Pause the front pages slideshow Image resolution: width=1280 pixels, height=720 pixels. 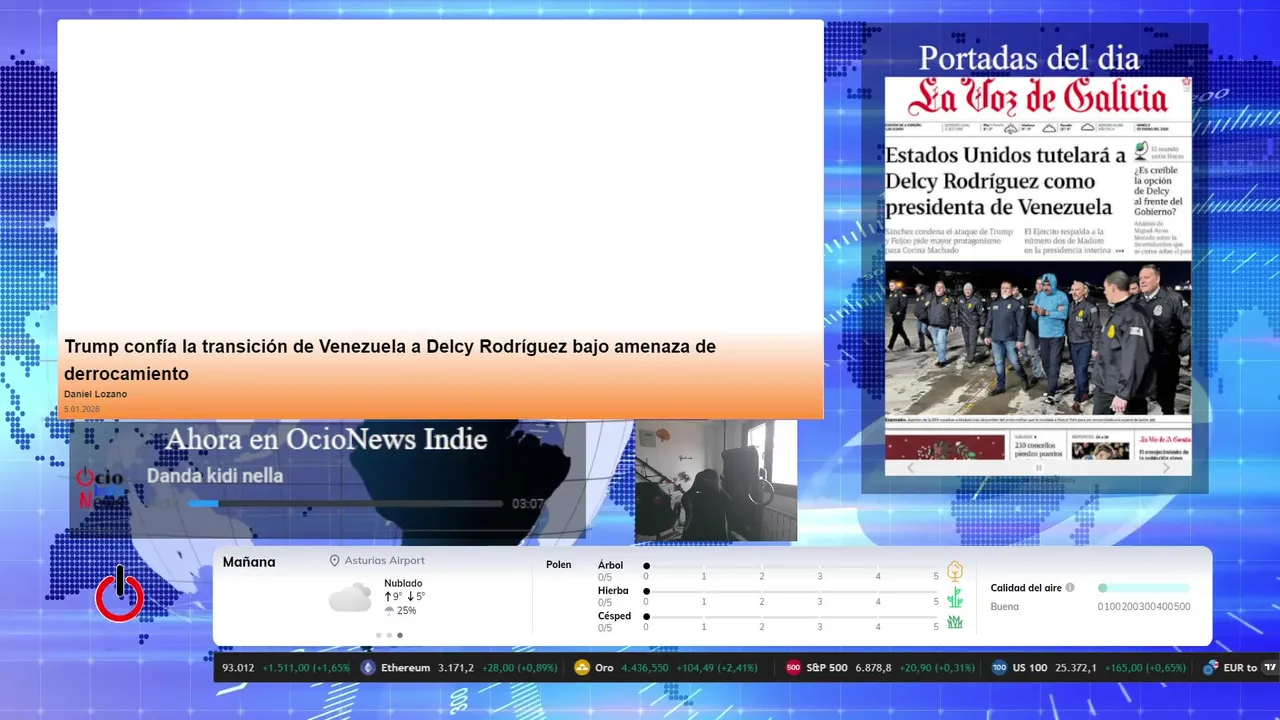[1038, 467]
